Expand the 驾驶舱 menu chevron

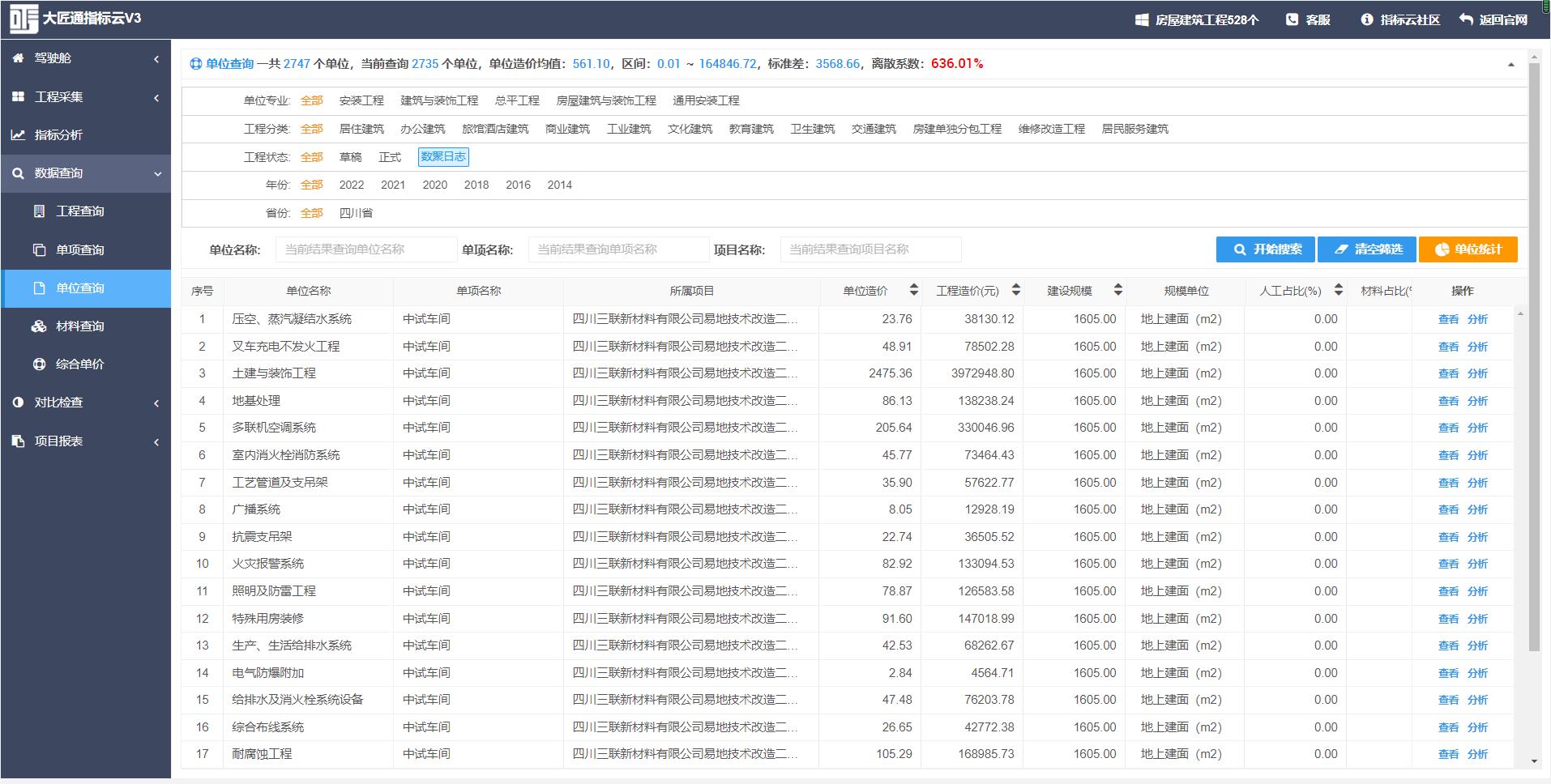pos(156,58)
